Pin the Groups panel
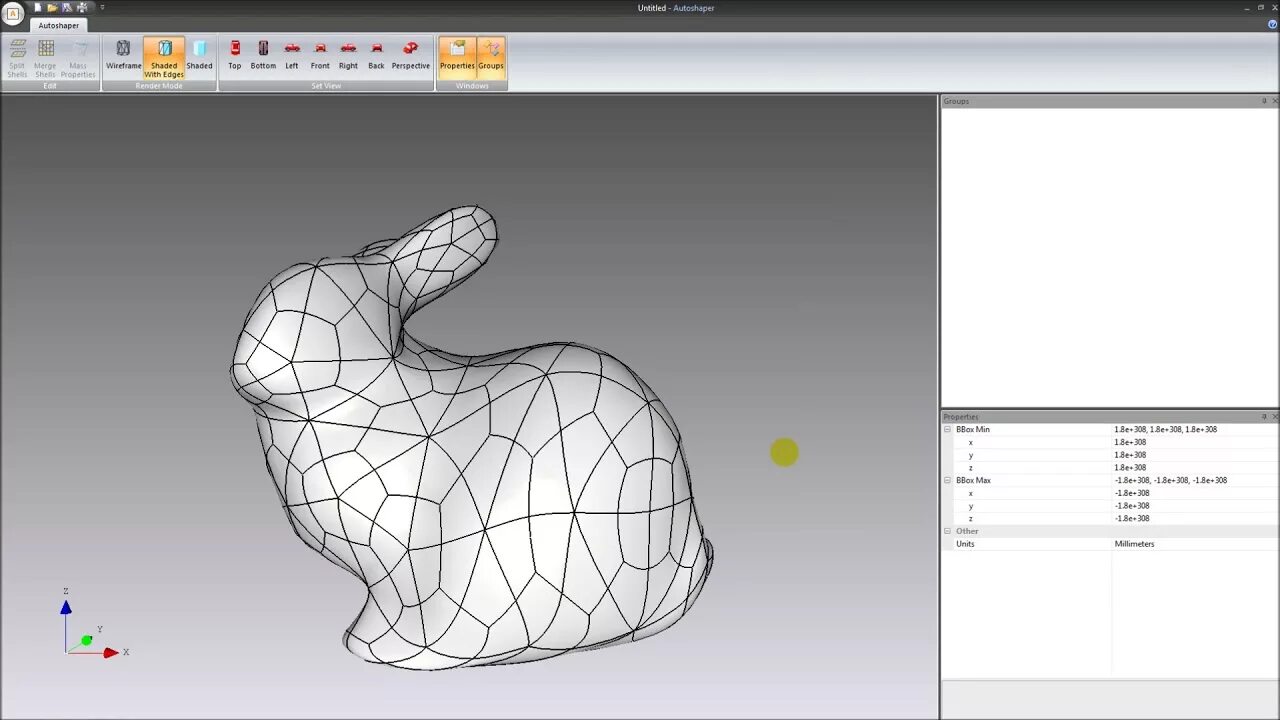The width and height of the screenshot is (1280, 720). (1264, 101)
